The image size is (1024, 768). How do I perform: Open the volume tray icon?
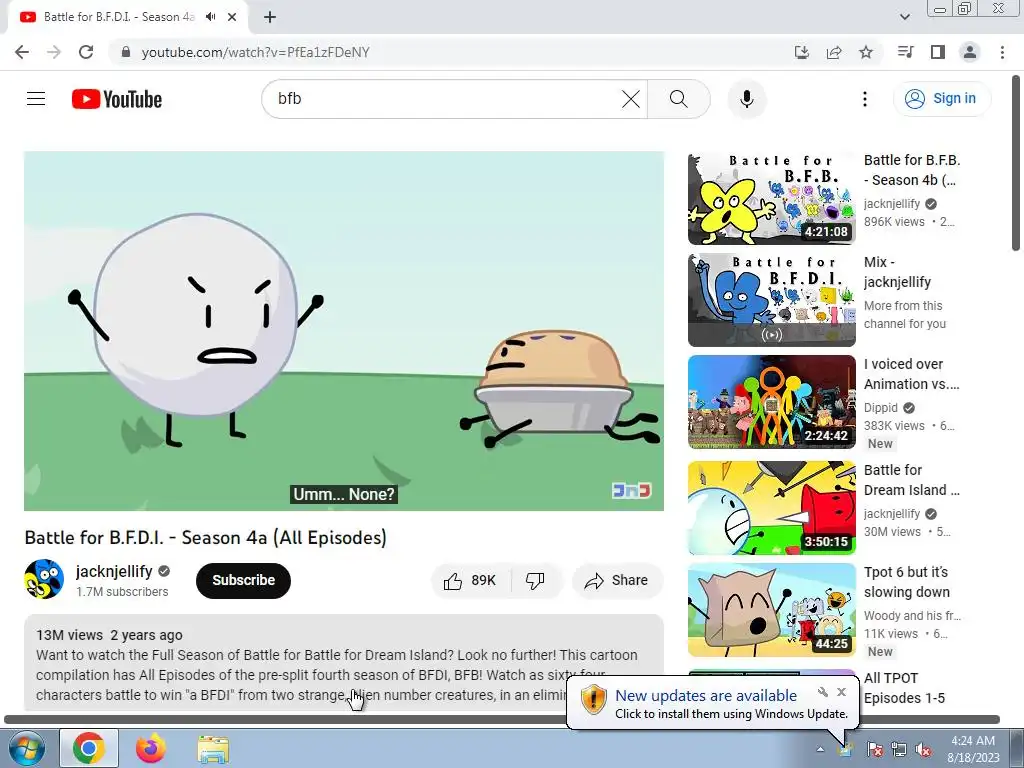(x=923, y=749)
